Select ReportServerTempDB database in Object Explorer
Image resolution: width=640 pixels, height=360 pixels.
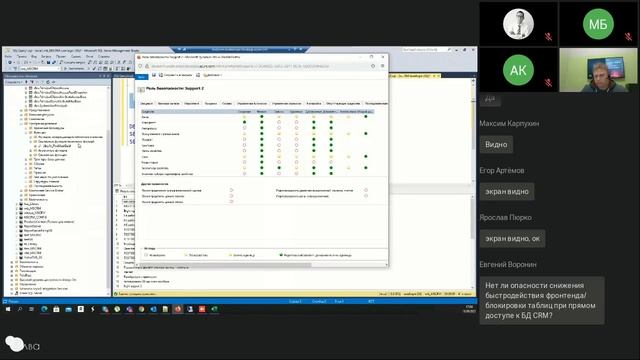pos(39,231)
